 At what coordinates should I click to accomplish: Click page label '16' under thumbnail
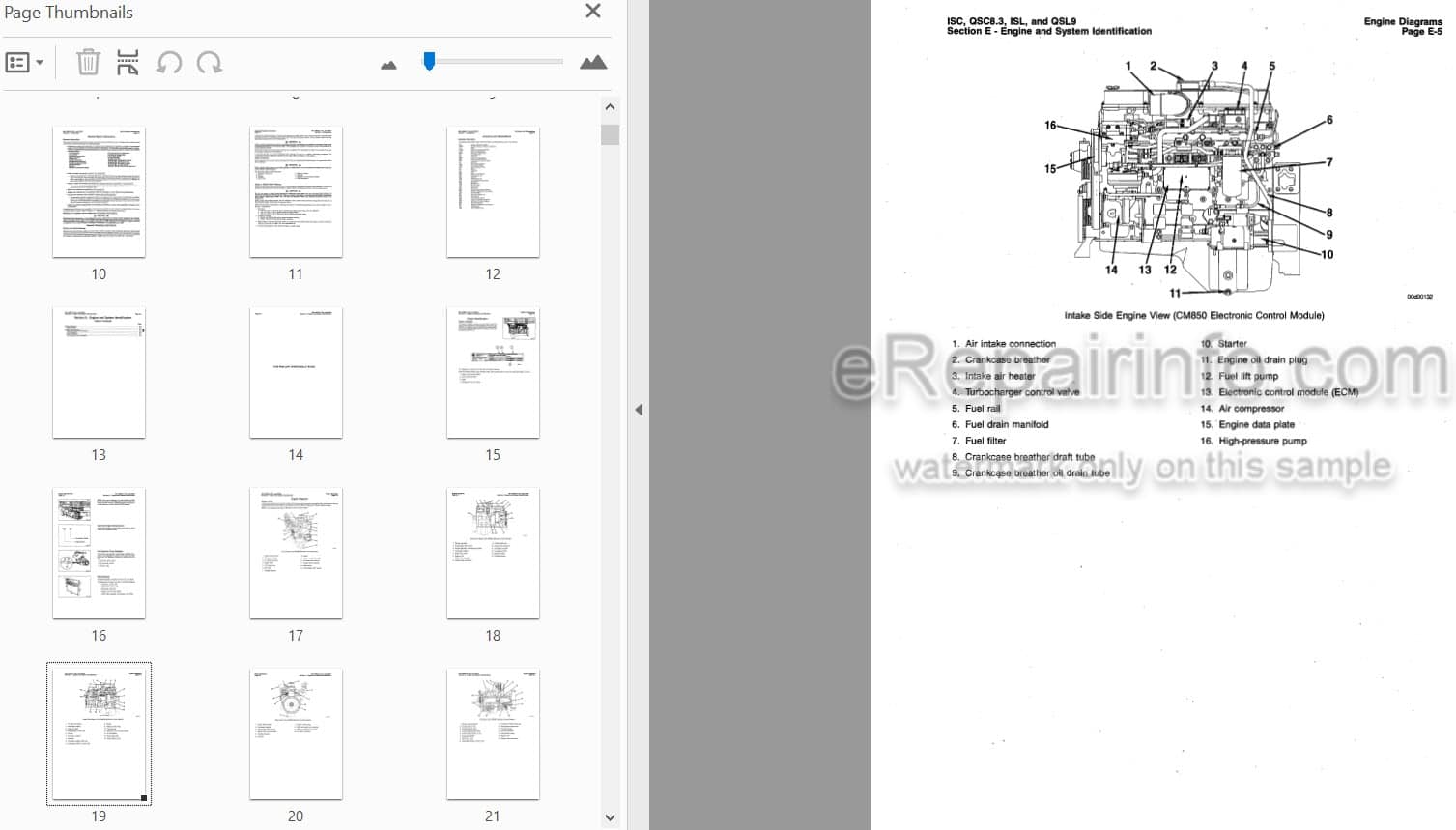[x=99, y=636]
